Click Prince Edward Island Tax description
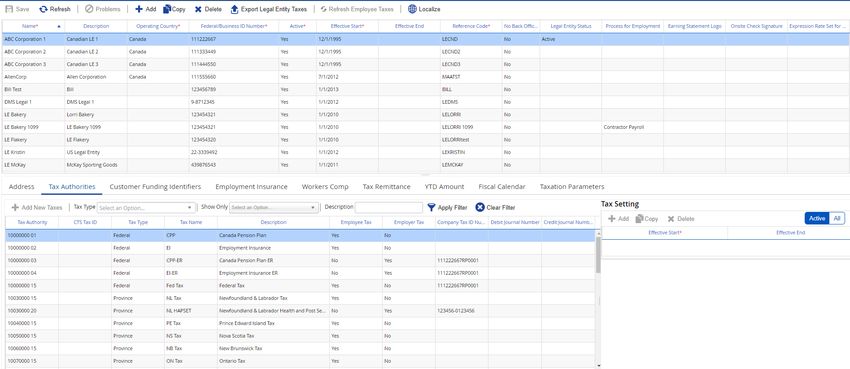Screen dimensions: 850x369 273,323
